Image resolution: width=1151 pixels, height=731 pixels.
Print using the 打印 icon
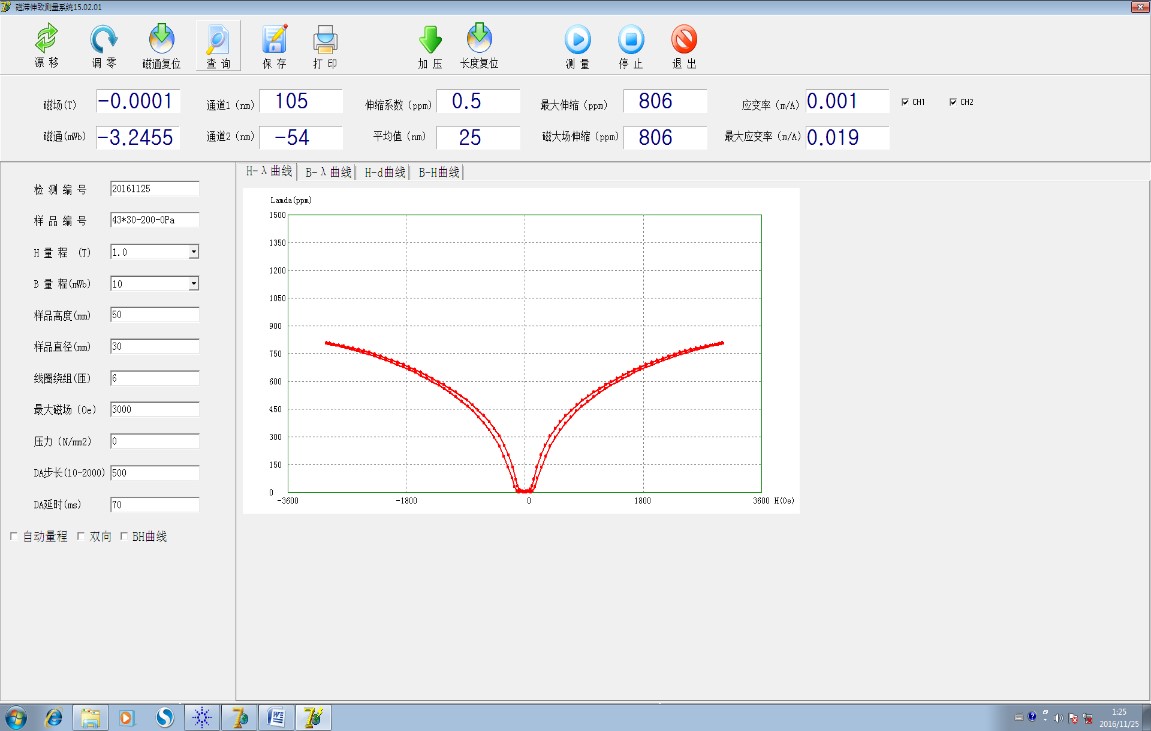(x=325, y=41)
